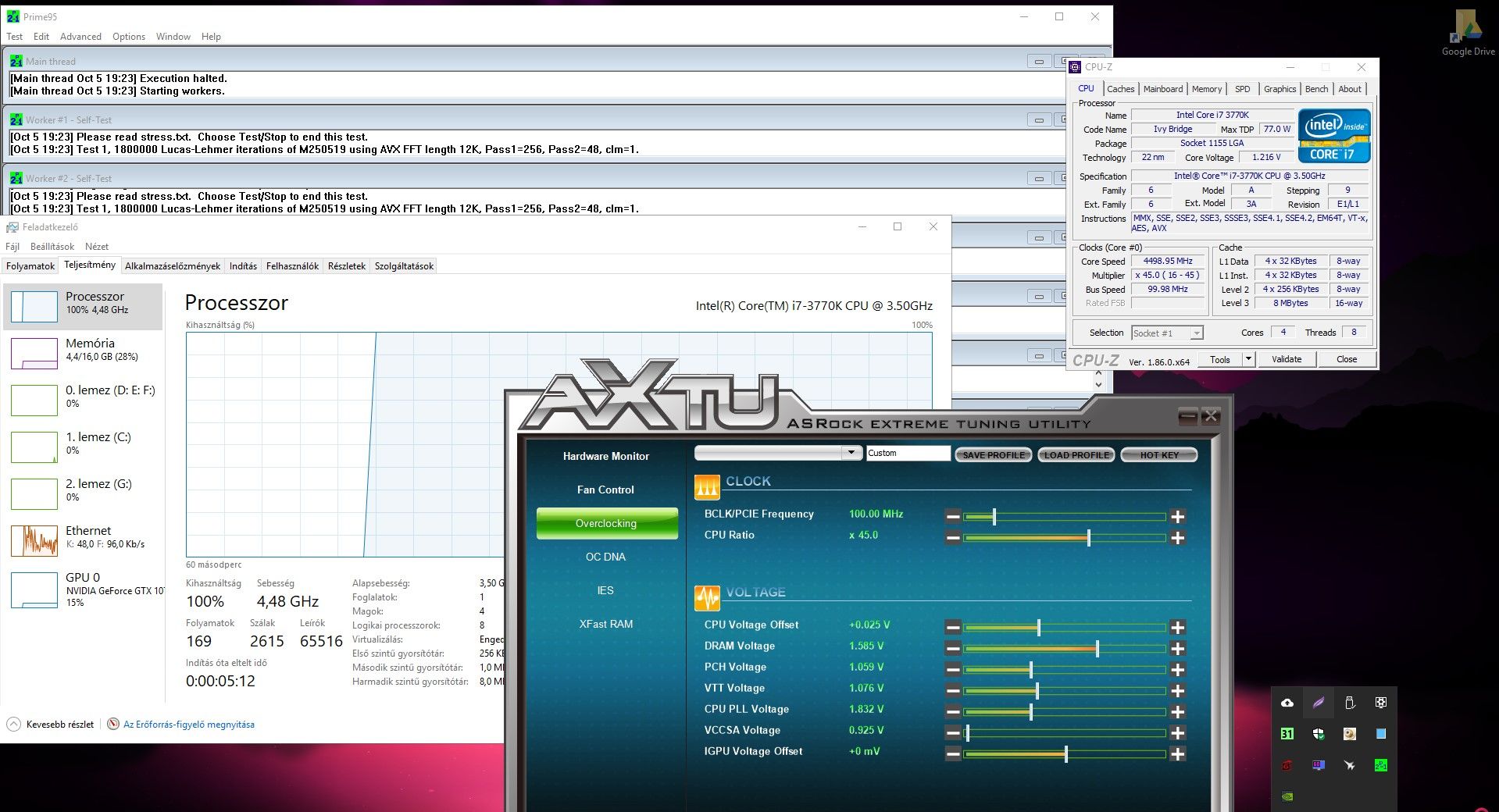Switch to Memory tab in CPU-Z

click(1207, 89)
